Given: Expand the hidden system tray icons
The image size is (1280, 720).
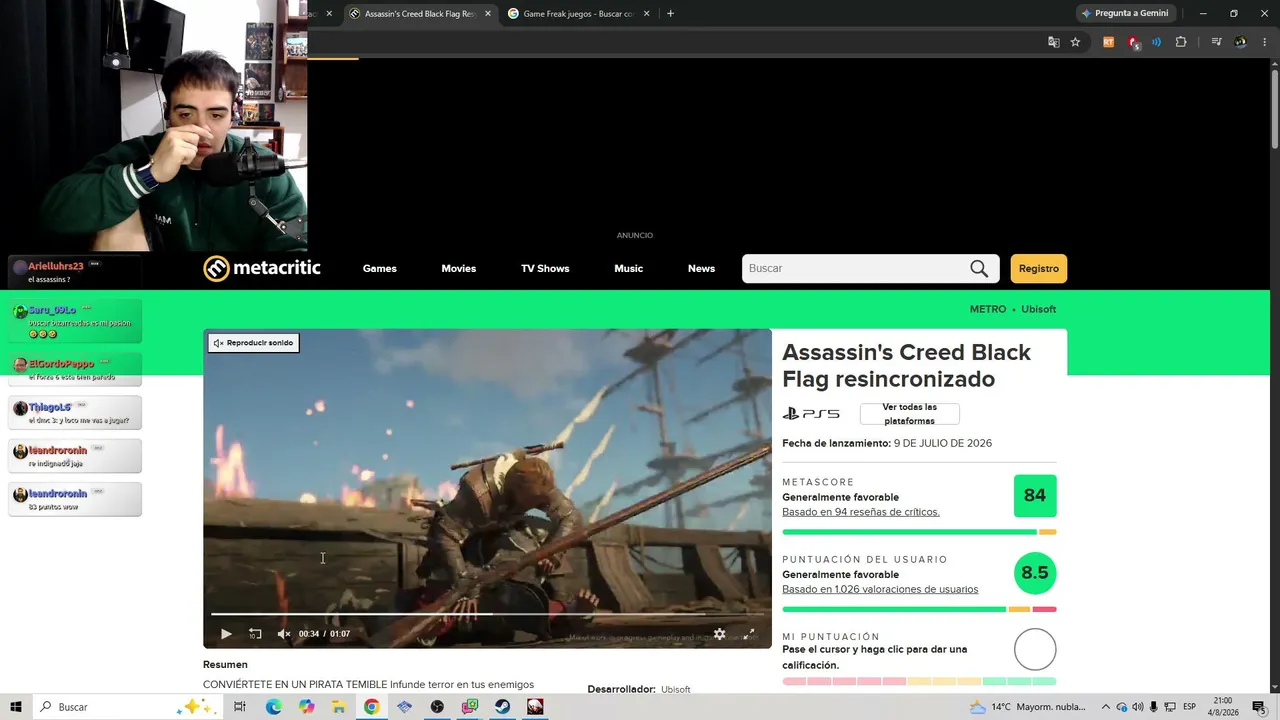Looking at the screenshot, I should pyautogui.click(x=1105, y=707).
